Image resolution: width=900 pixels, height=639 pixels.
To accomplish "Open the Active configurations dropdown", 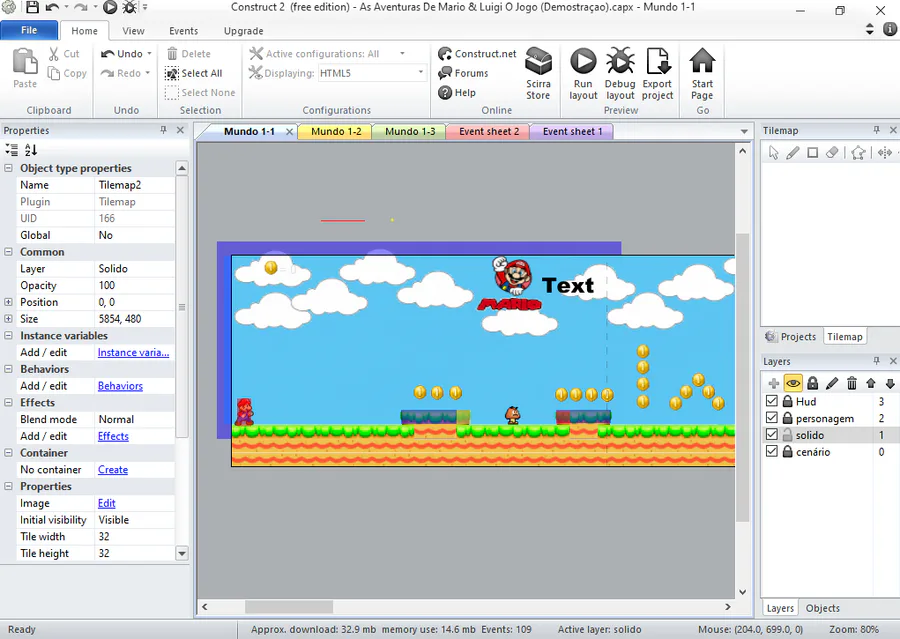I will [x=402, y=54].
